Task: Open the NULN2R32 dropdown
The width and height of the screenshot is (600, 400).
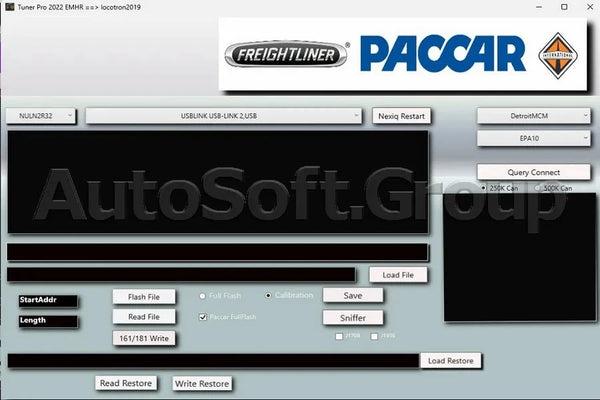Action: point(41,116)
